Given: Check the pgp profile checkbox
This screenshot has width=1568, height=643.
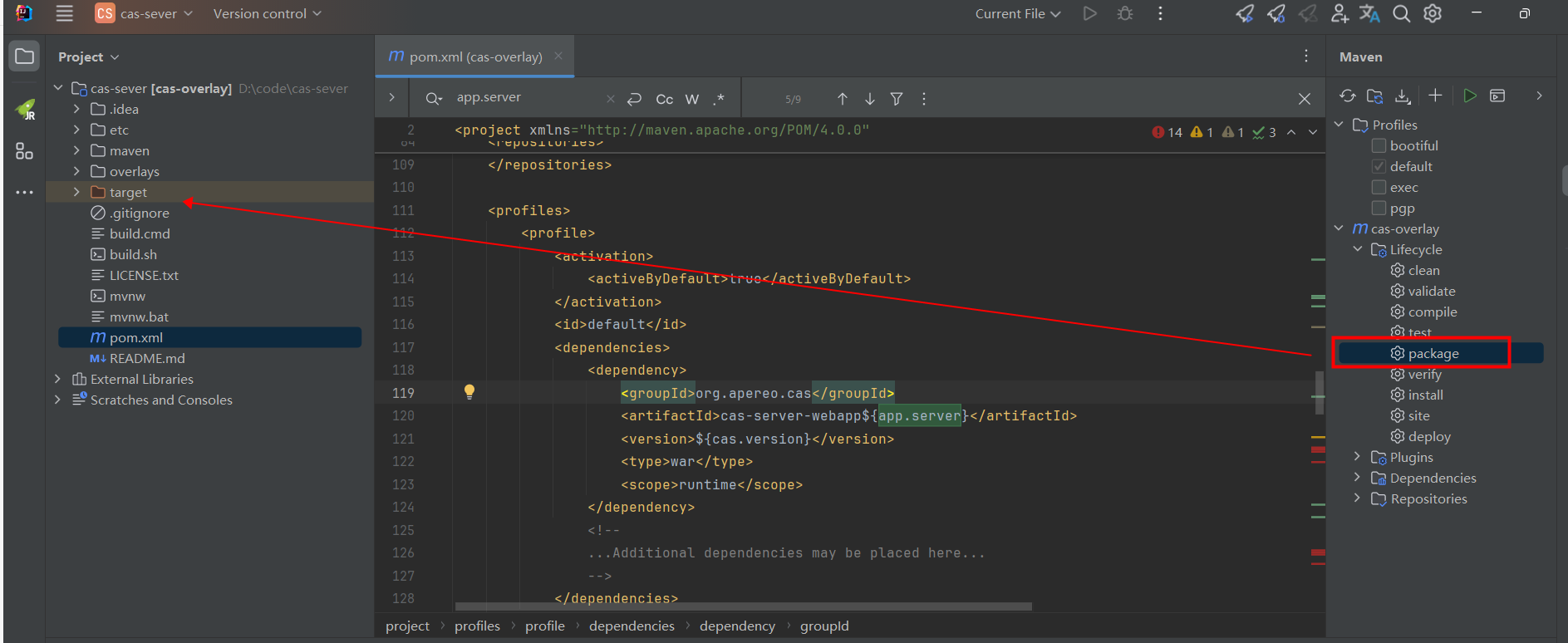Looking at the screenshot, I should pos(1379,208).
